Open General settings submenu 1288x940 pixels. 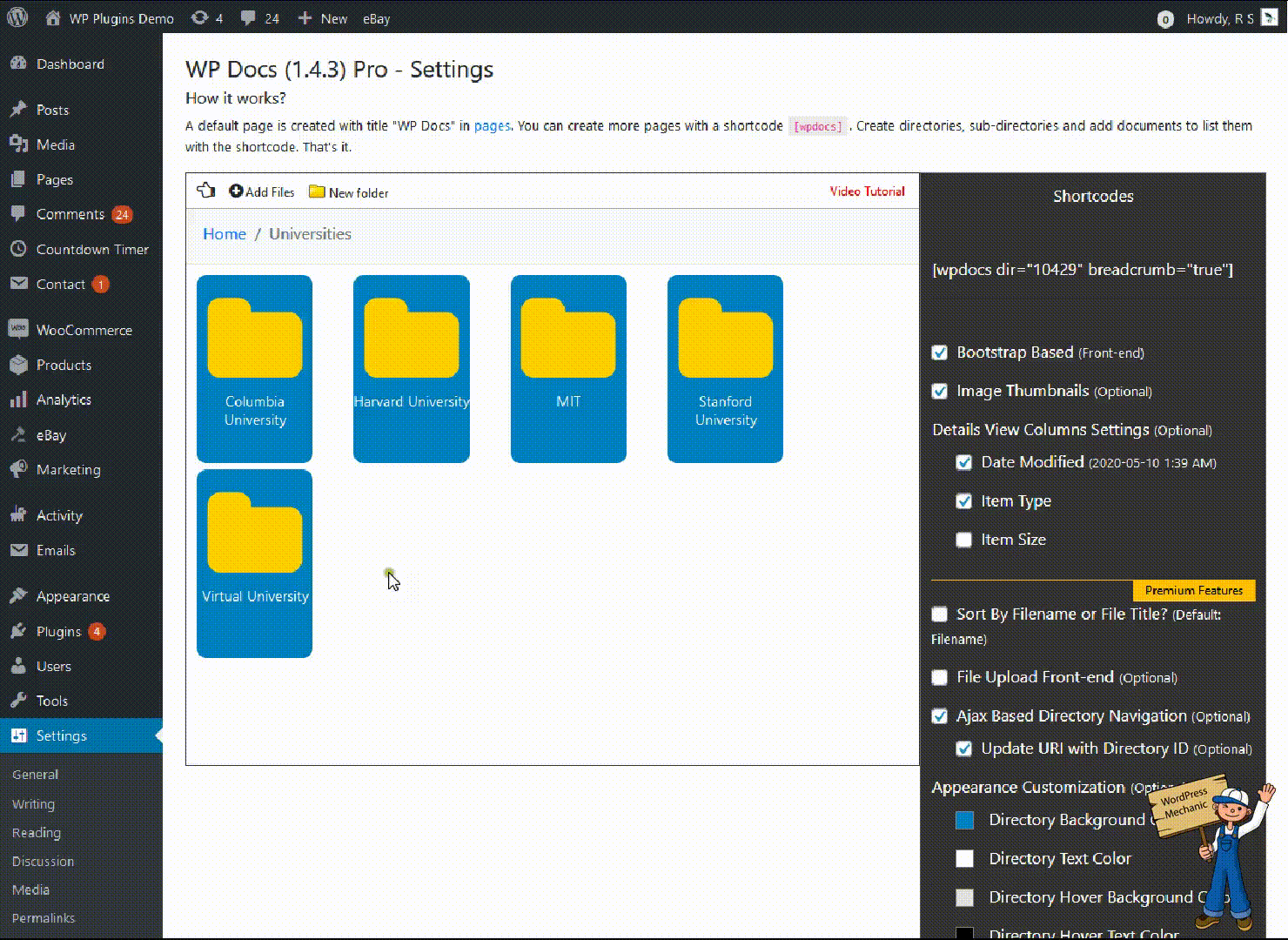pos(36,774)
